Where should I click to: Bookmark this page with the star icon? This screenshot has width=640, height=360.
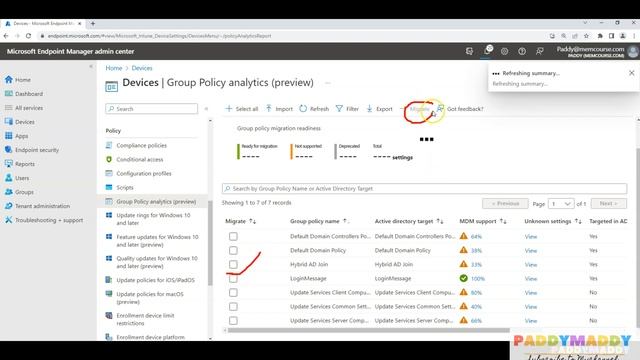[587, 36]
